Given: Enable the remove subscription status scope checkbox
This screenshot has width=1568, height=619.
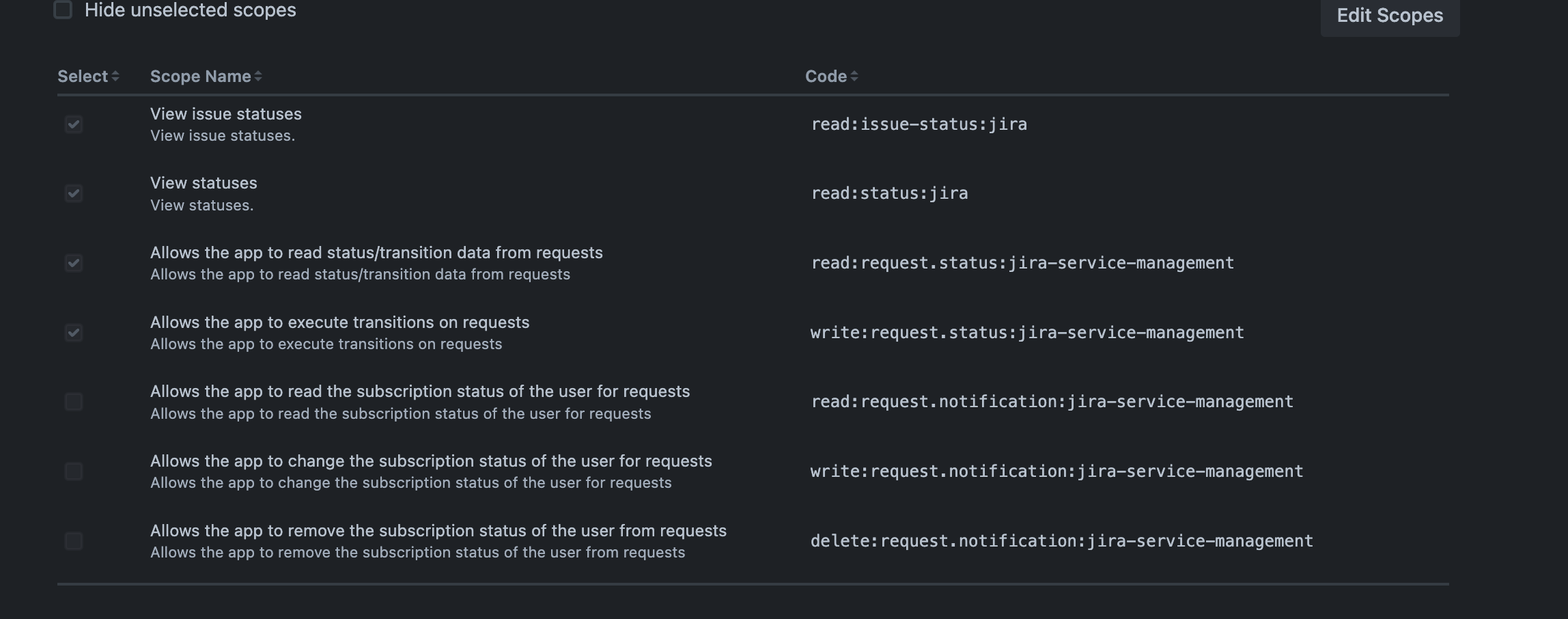Looking at the screenshot, I should point(74,541).
